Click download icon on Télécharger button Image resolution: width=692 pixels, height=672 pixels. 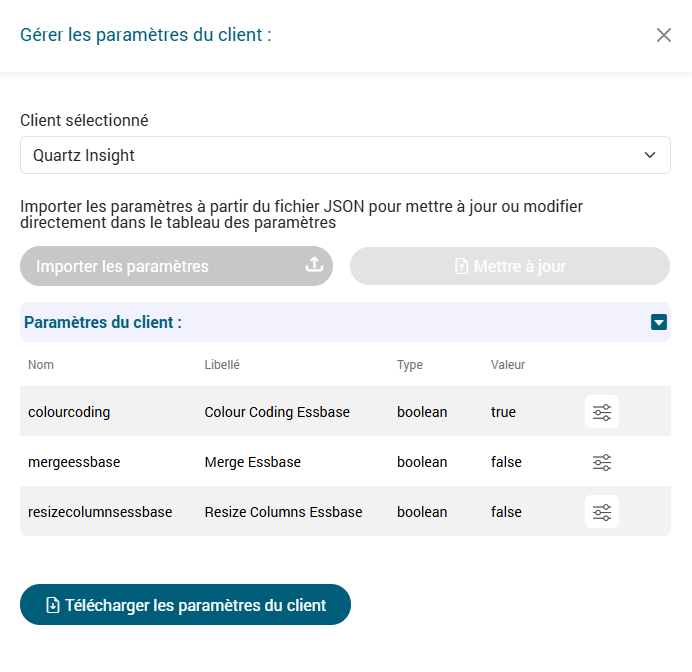tap(53, 605)
